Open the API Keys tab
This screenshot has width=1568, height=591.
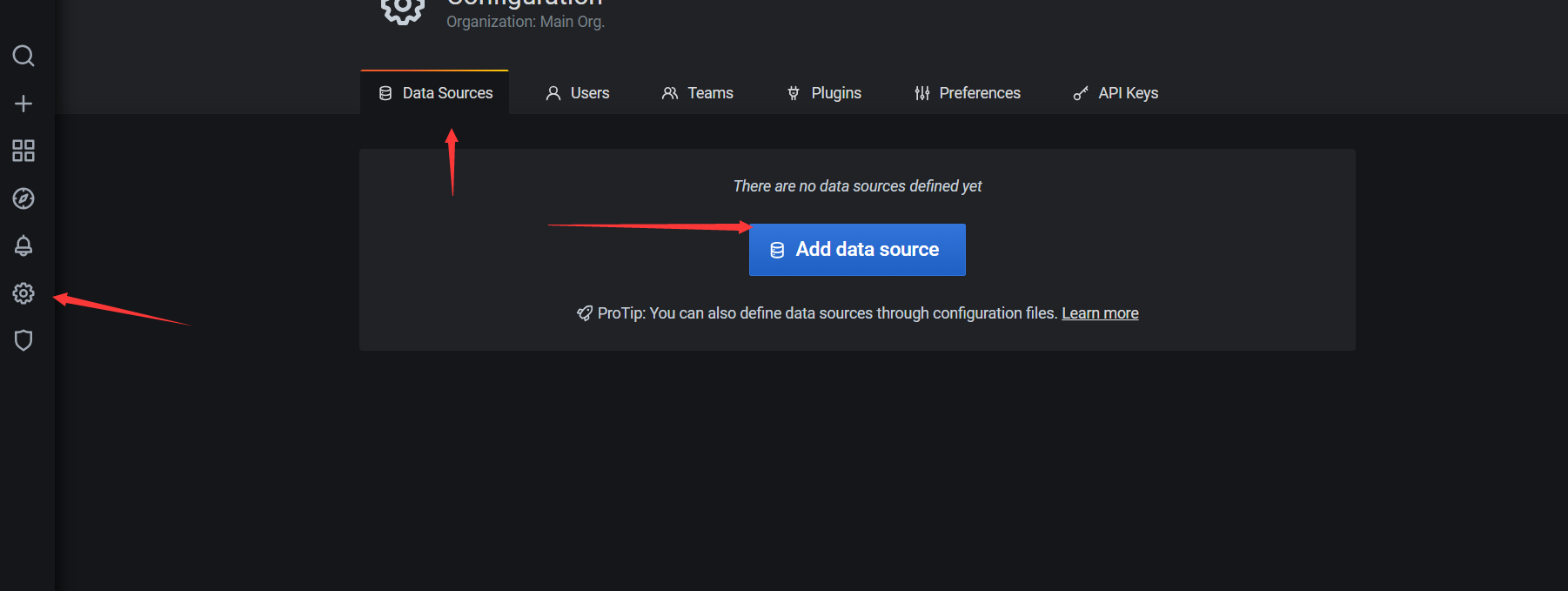pos(1116,93)
